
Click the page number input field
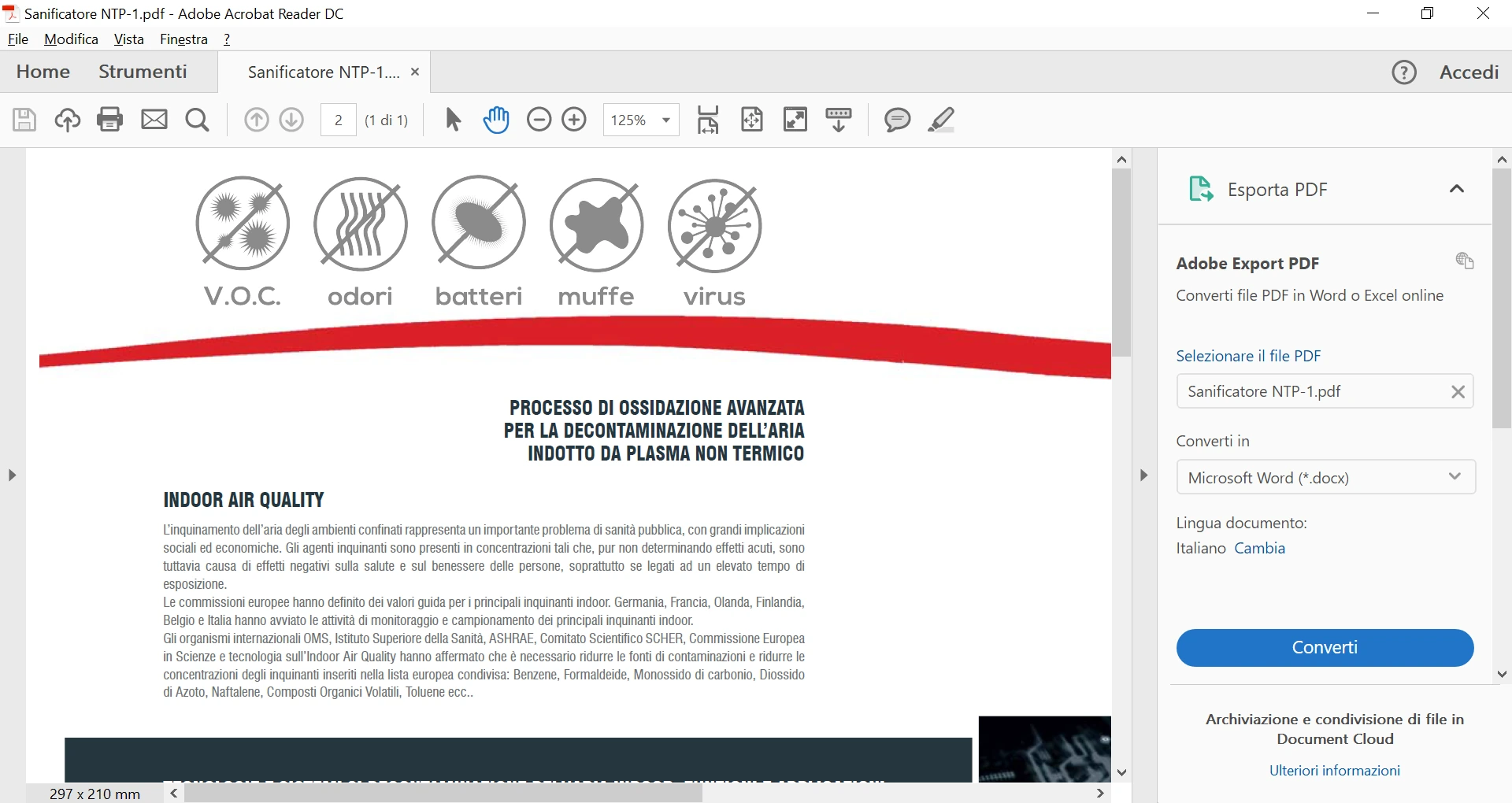339,120
